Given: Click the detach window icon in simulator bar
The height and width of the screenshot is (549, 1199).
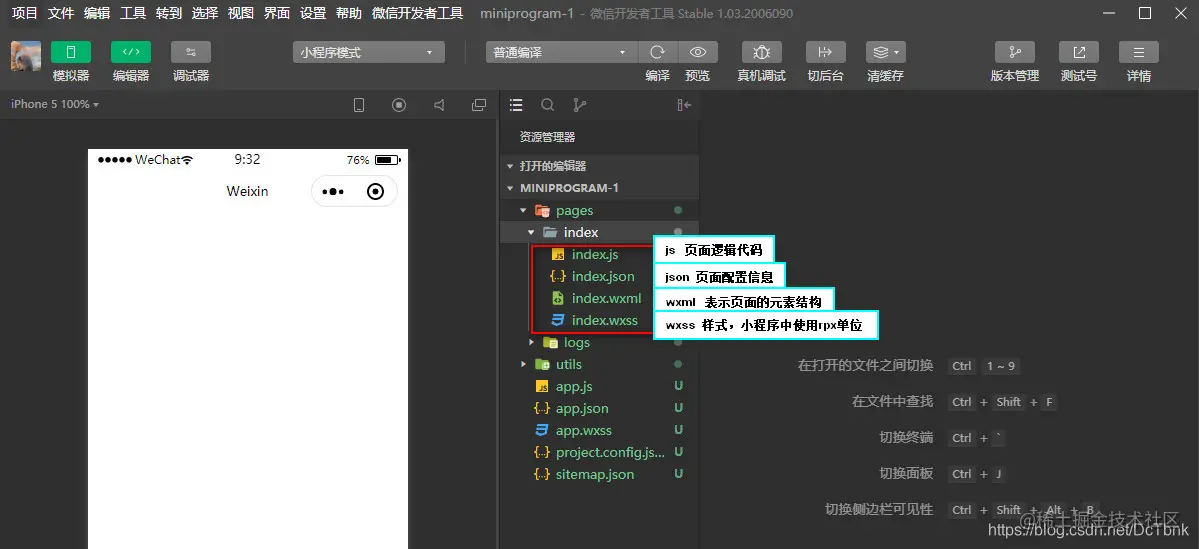Looking at the screenshot, I should (x=479, y=105).
